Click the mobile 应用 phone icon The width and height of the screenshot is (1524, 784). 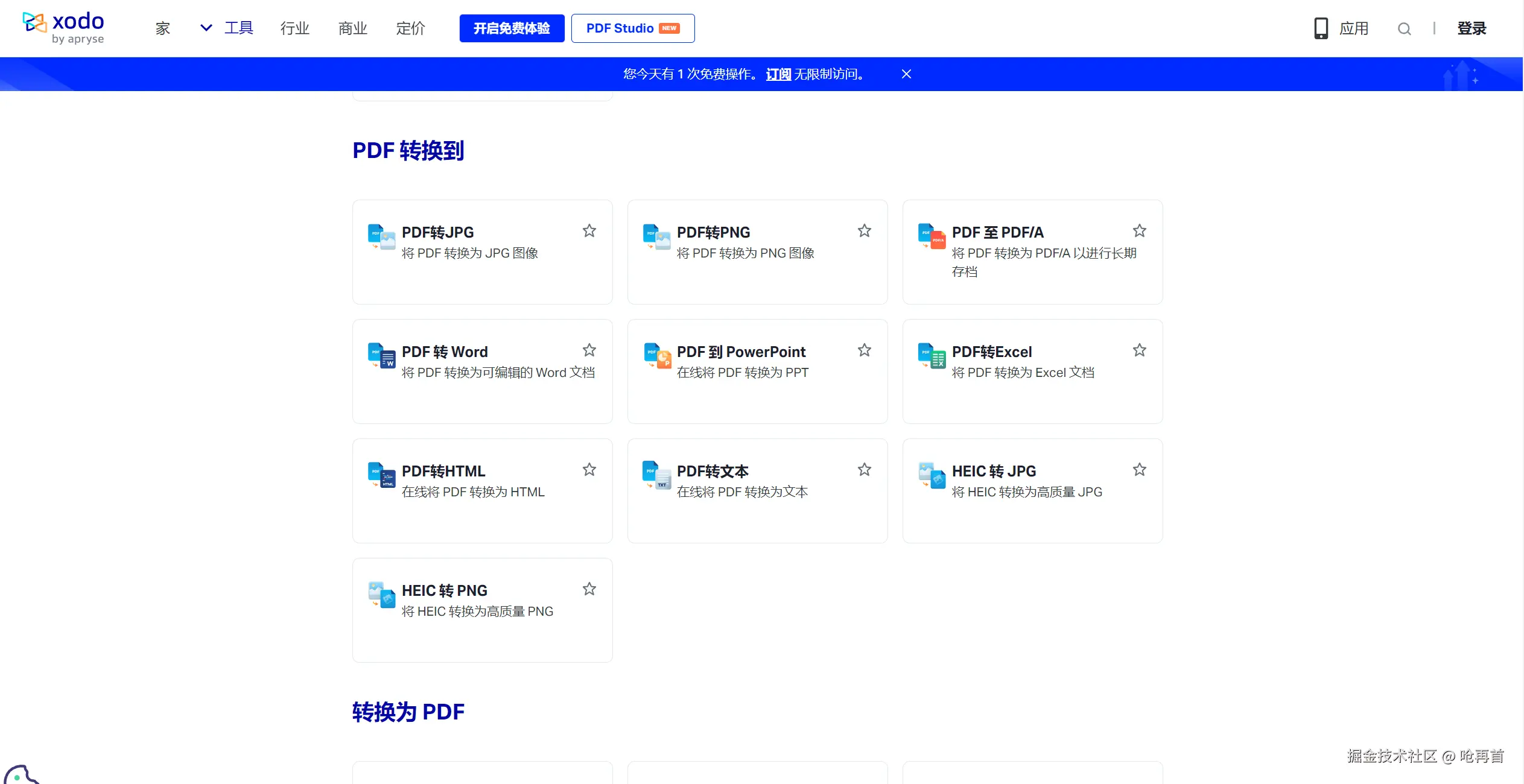pyautogui.click(x=1321, y=28)
